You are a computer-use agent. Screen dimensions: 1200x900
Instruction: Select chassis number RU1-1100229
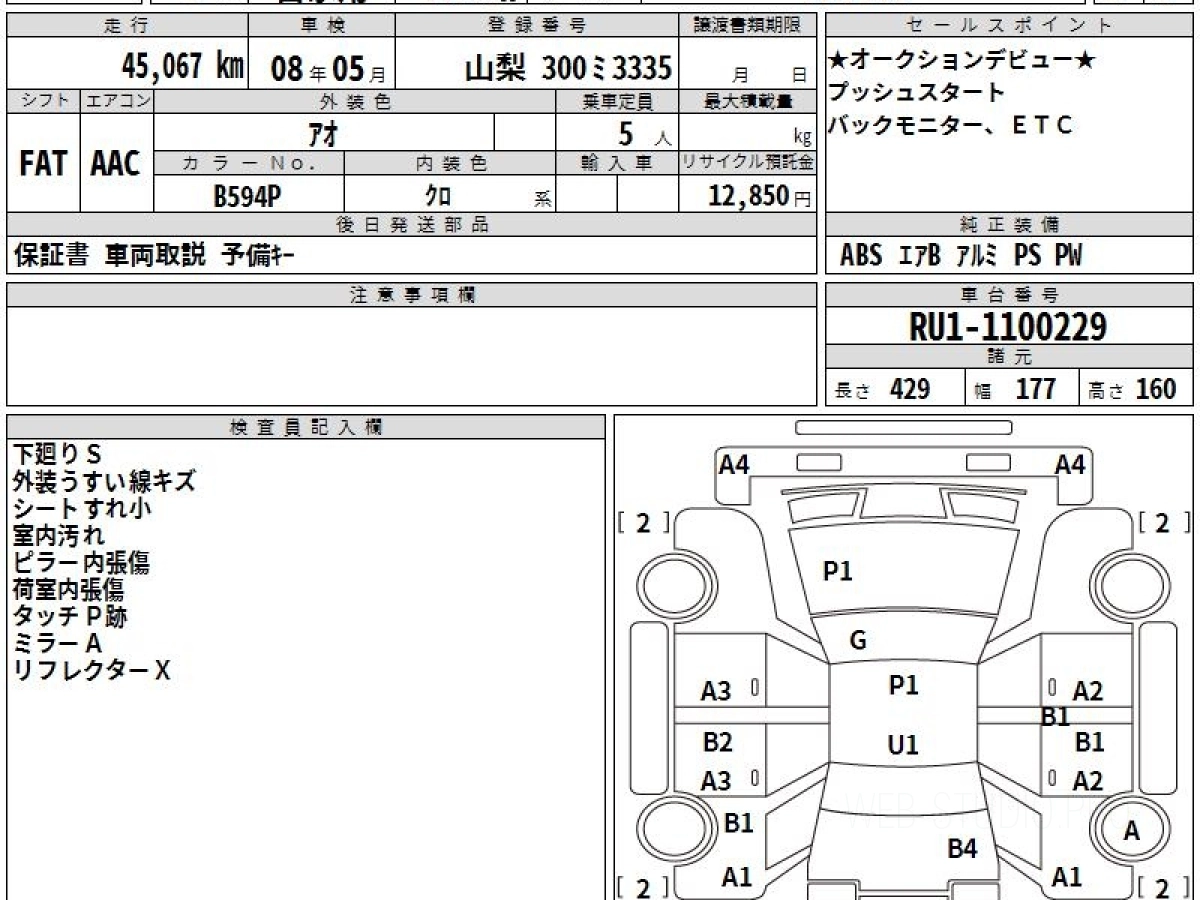click(1008, 326)
